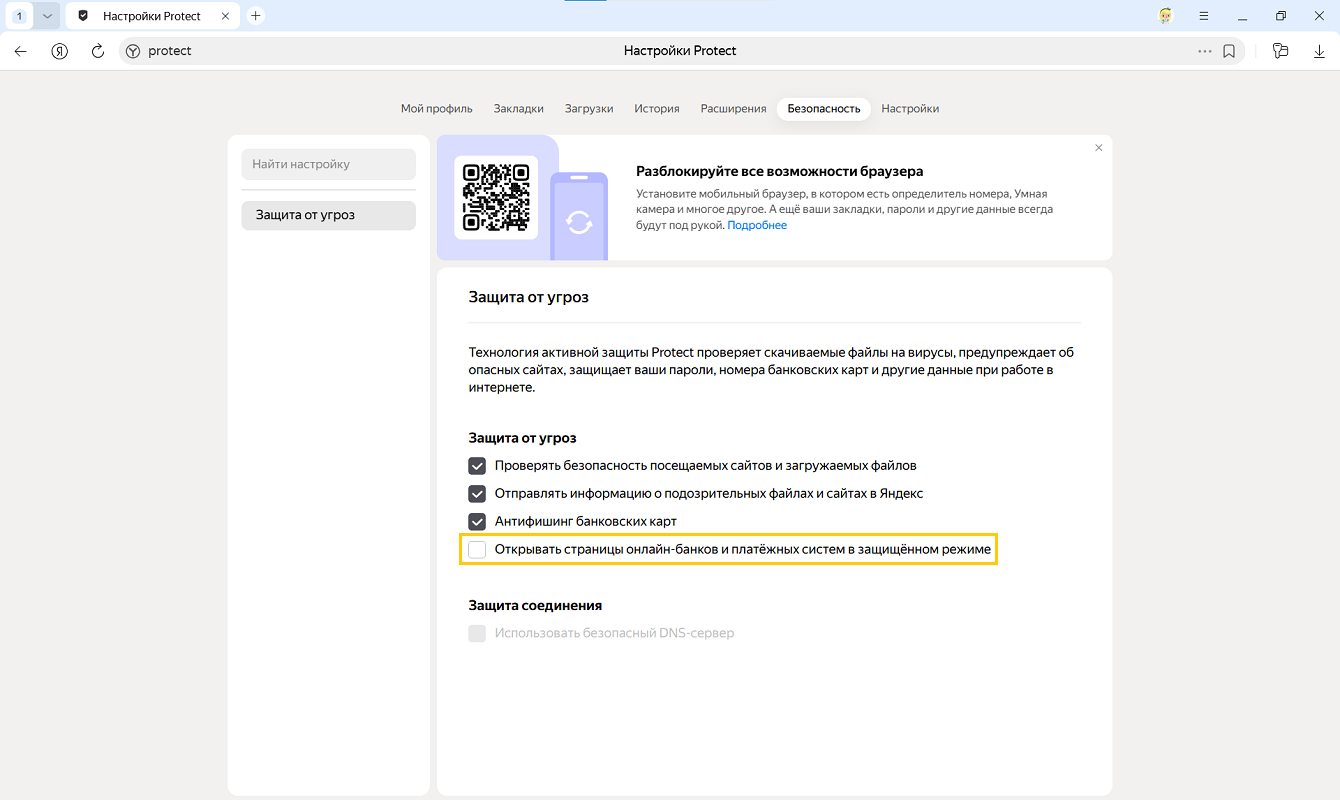1340x800 pixels.
Task: Open the downloads arrow icon
Action: pyautogui.click(x=1319, y=51)
